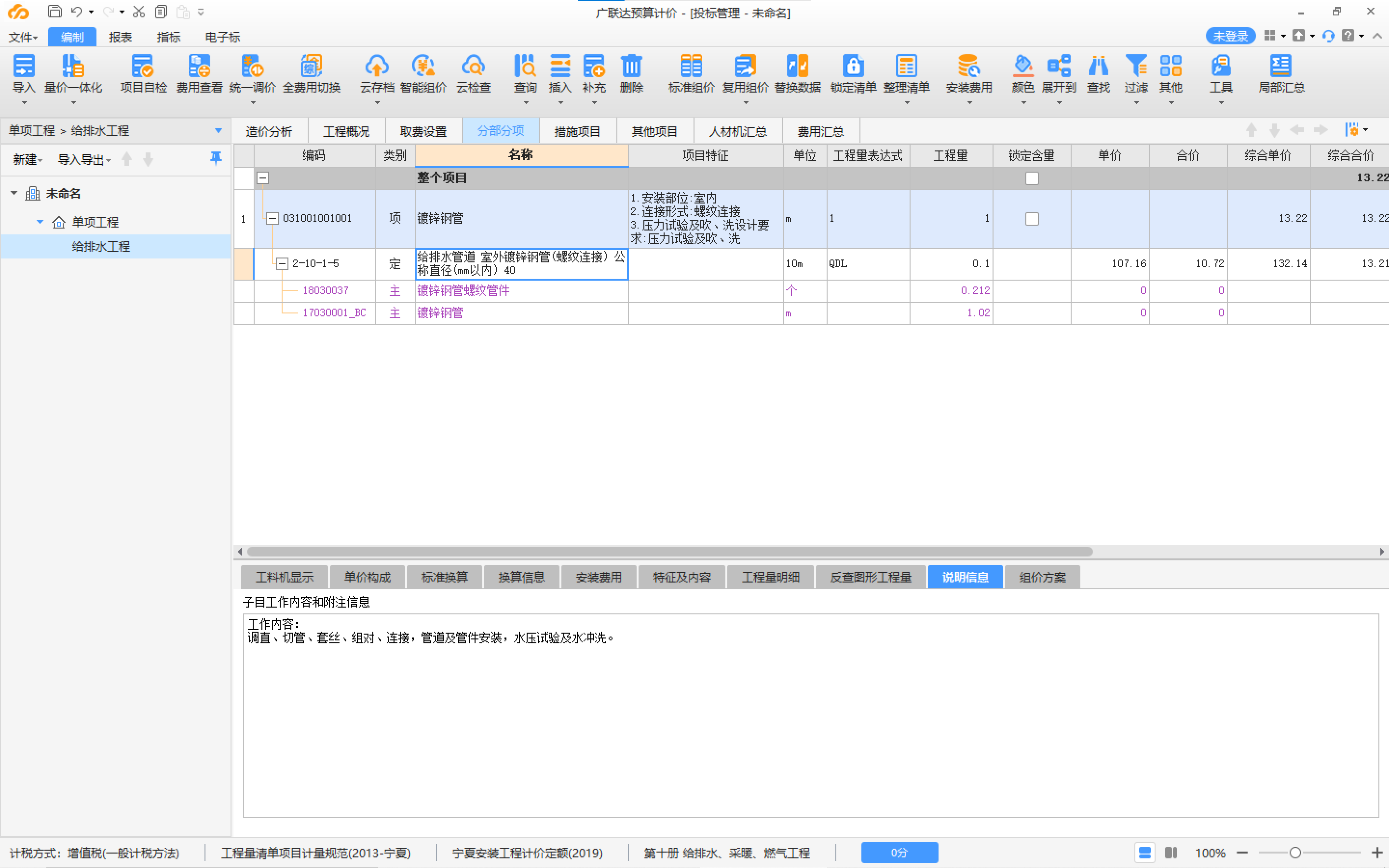The width and height of the screenshot is (1389, 868).
Task: Collapse the 整个项目 row
Action: (x=263, y=178)
